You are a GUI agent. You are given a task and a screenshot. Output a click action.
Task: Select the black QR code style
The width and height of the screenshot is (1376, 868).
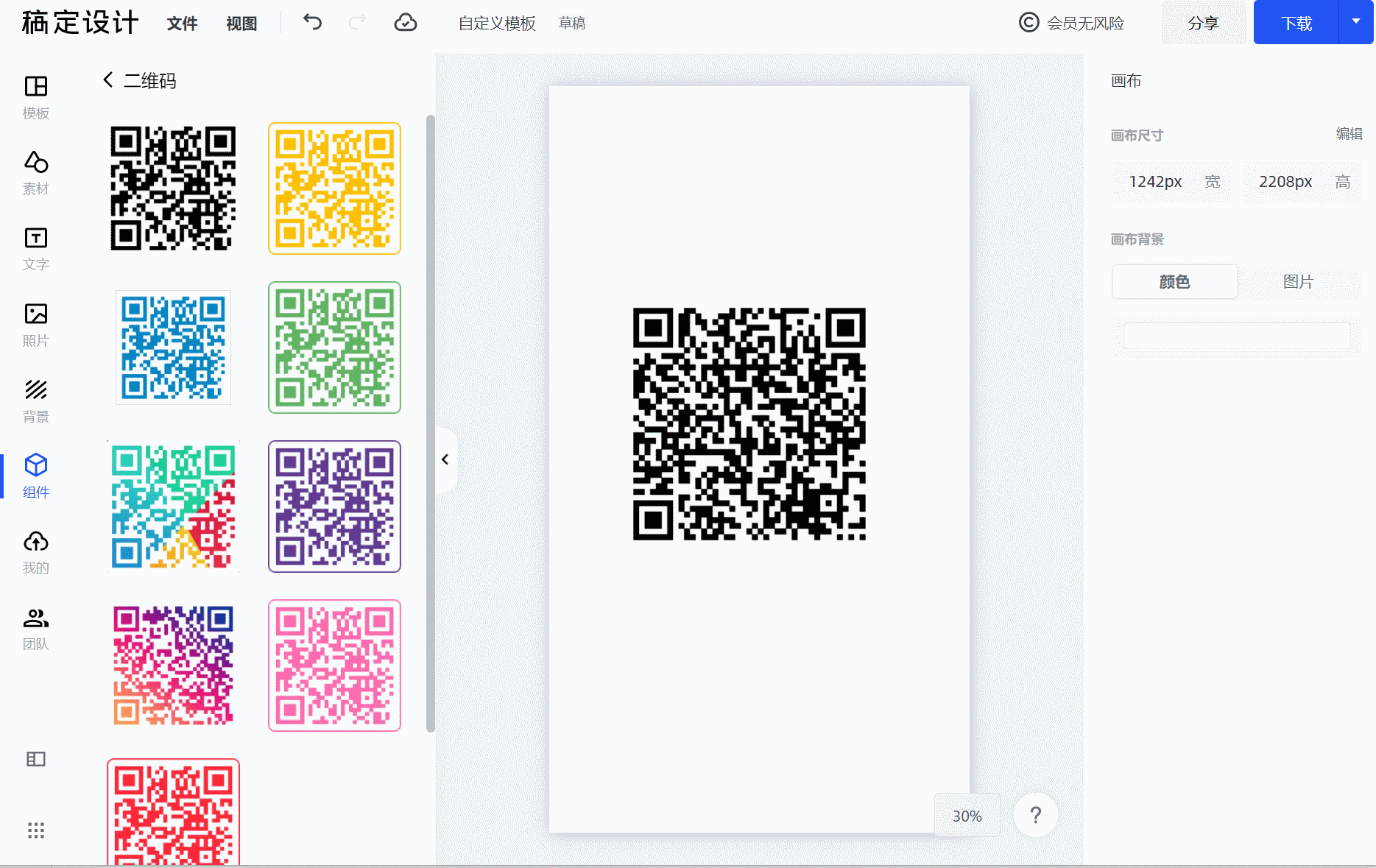click(x=173, y=188)
